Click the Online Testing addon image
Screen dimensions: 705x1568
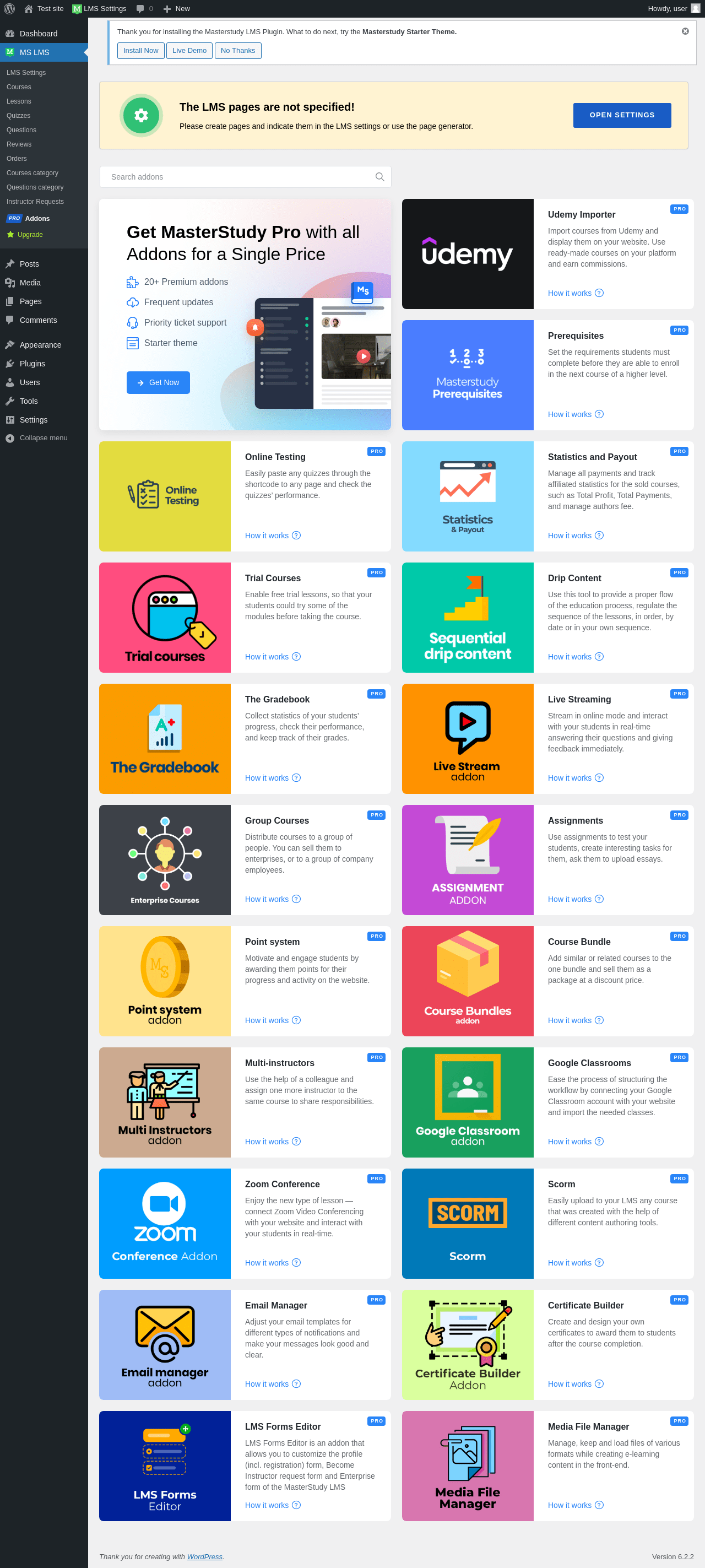click(165, 496)
